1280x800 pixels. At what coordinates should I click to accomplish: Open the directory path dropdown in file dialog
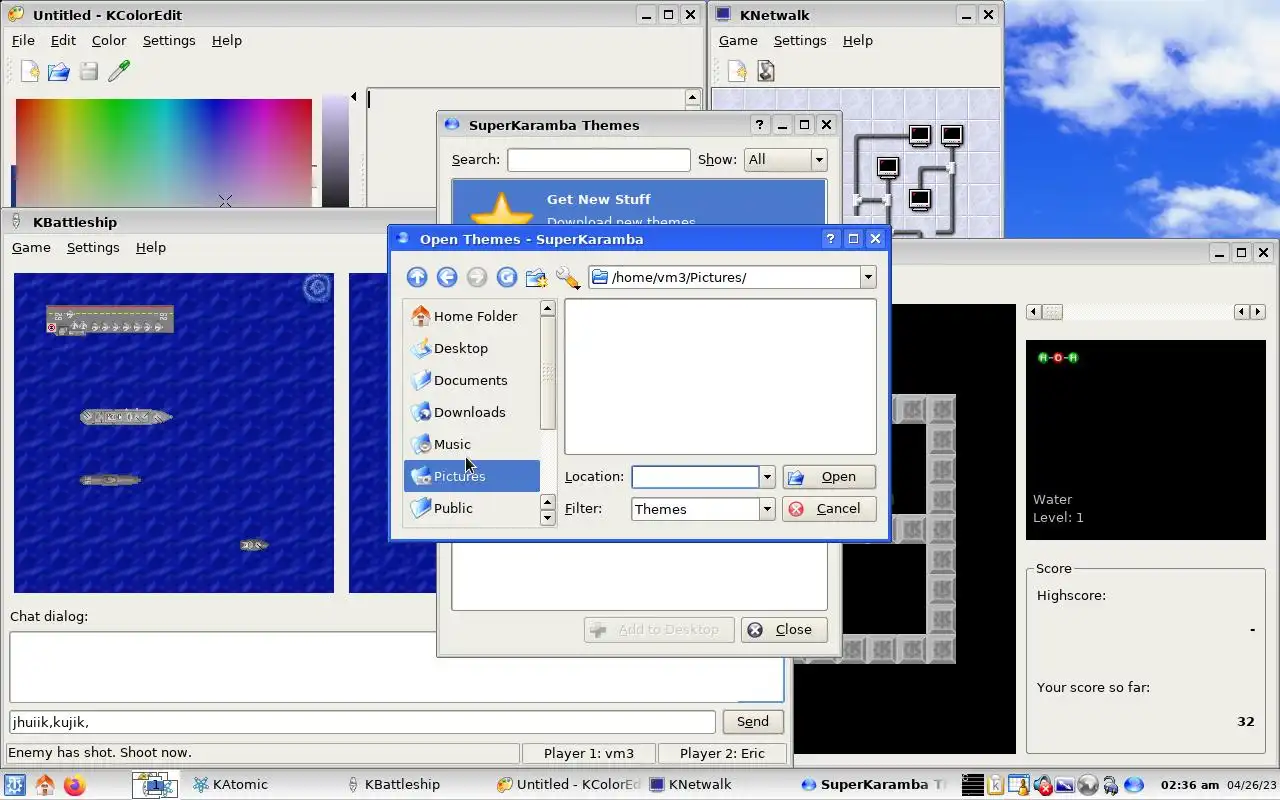pyautogui.click(x=868, y=277)
